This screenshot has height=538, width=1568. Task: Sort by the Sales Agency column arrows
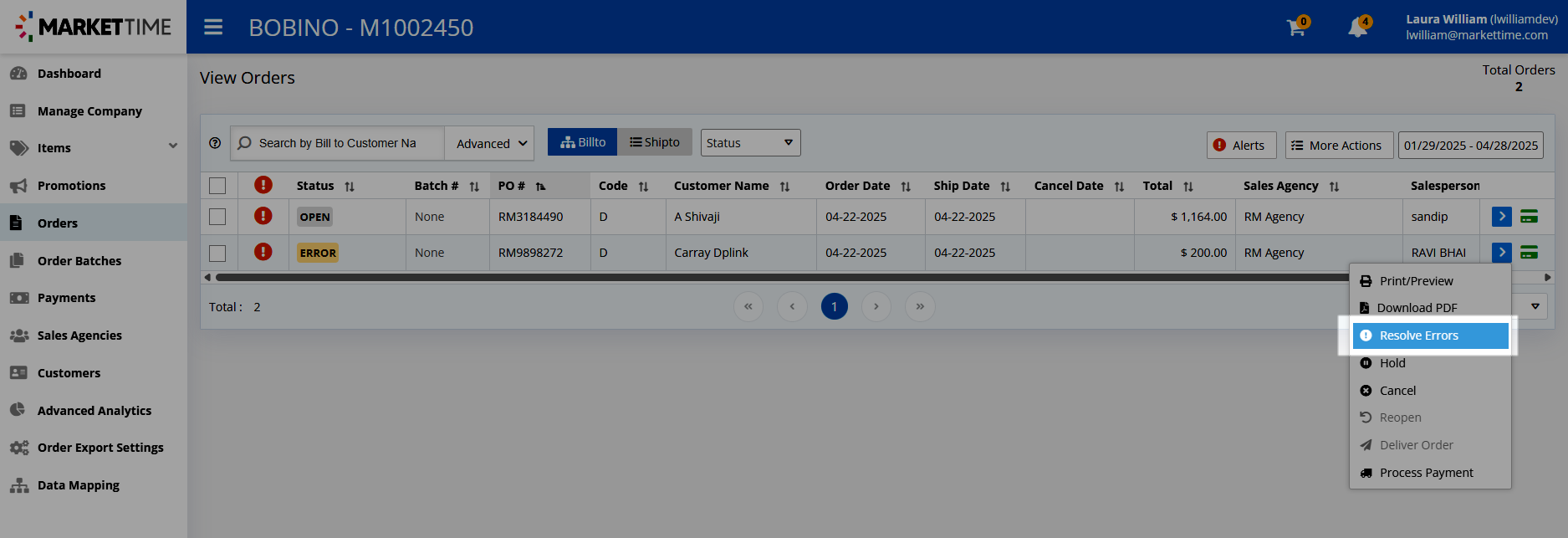[x=1334, y=187]
